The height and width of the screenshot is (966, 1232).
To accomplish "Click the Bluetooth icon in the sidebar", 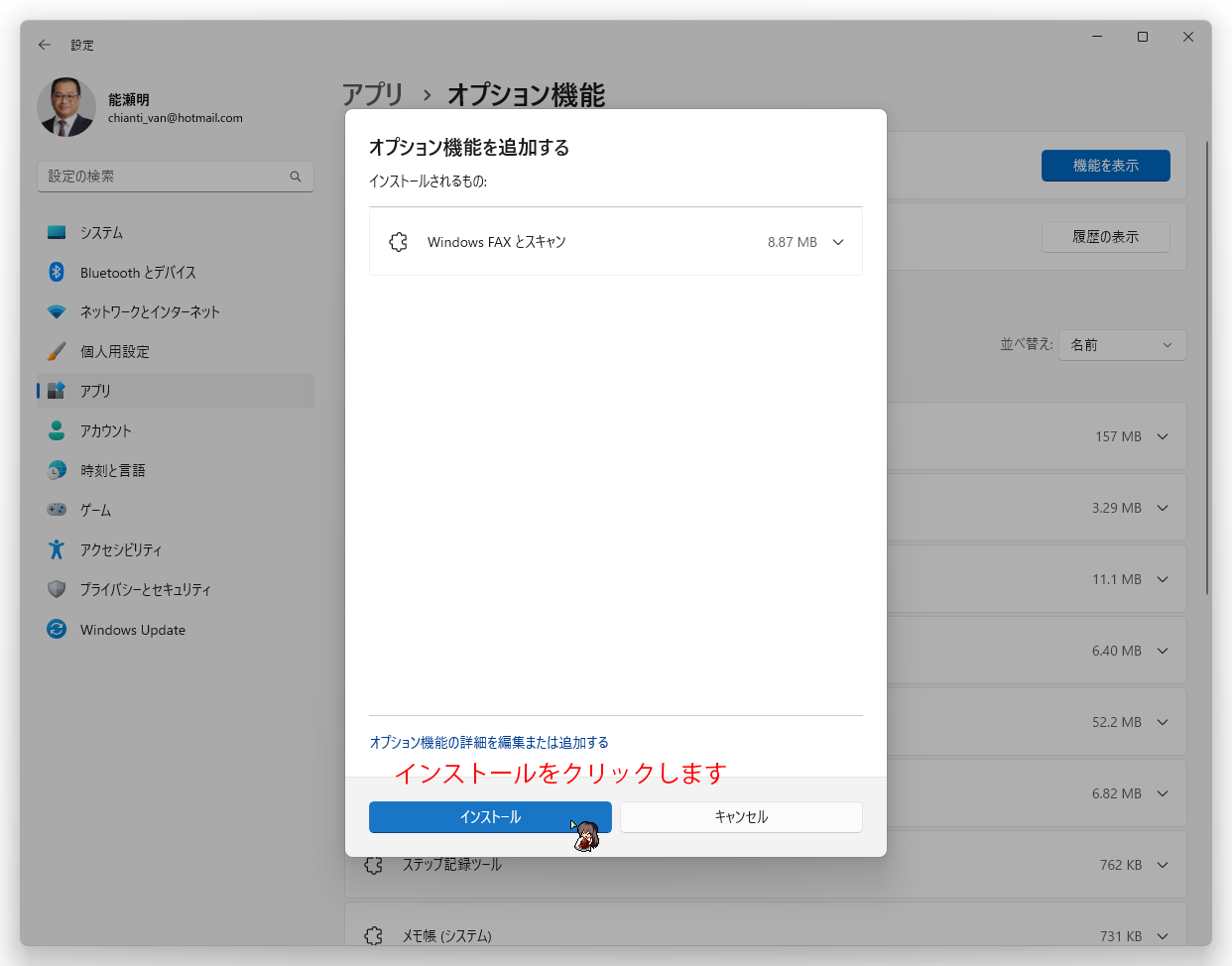I will (57, 272).
